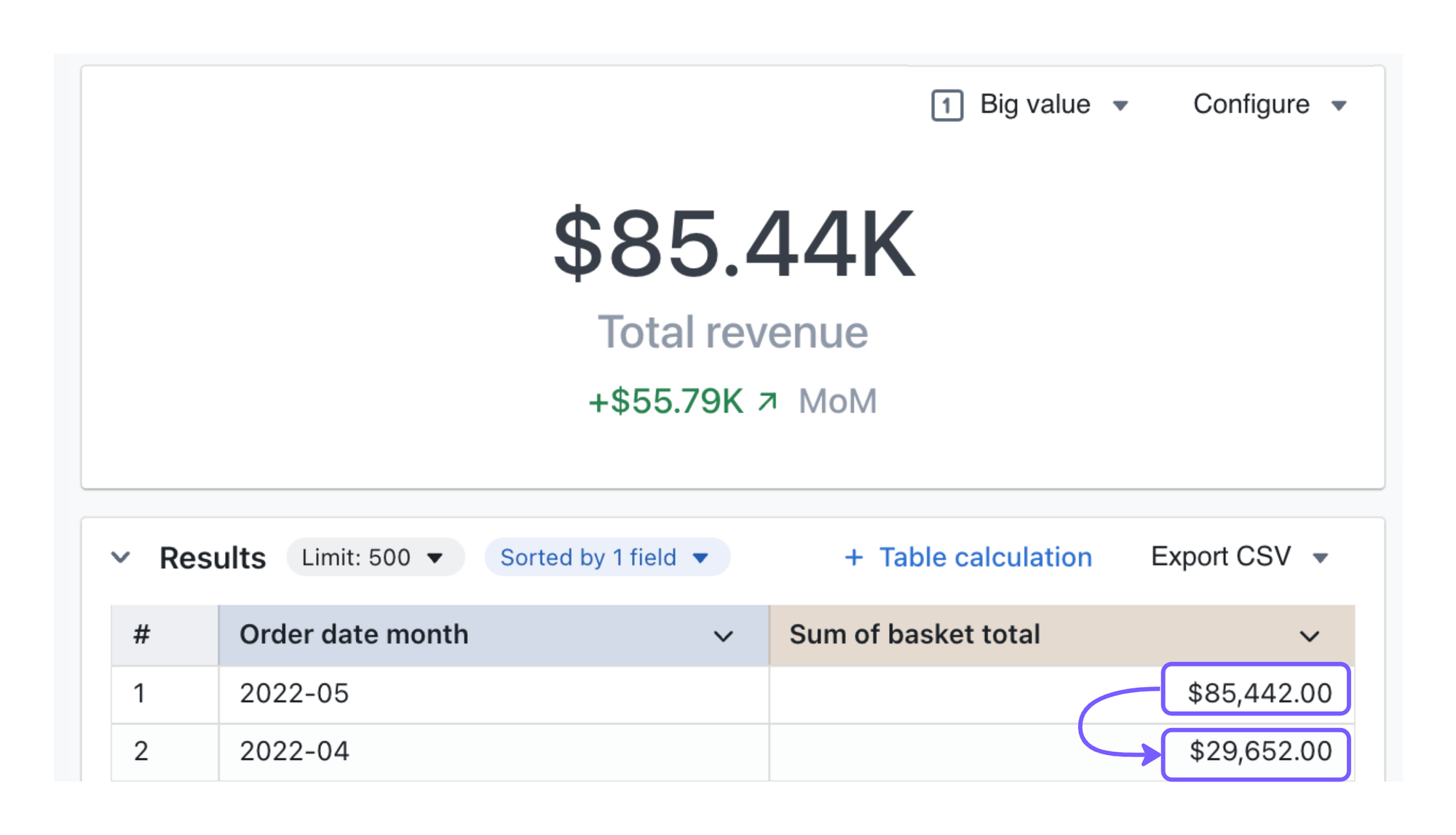Screen dimensions: 1456x835
Task: Open the Limit: 500 selector
Action: [x=374, y=558]
